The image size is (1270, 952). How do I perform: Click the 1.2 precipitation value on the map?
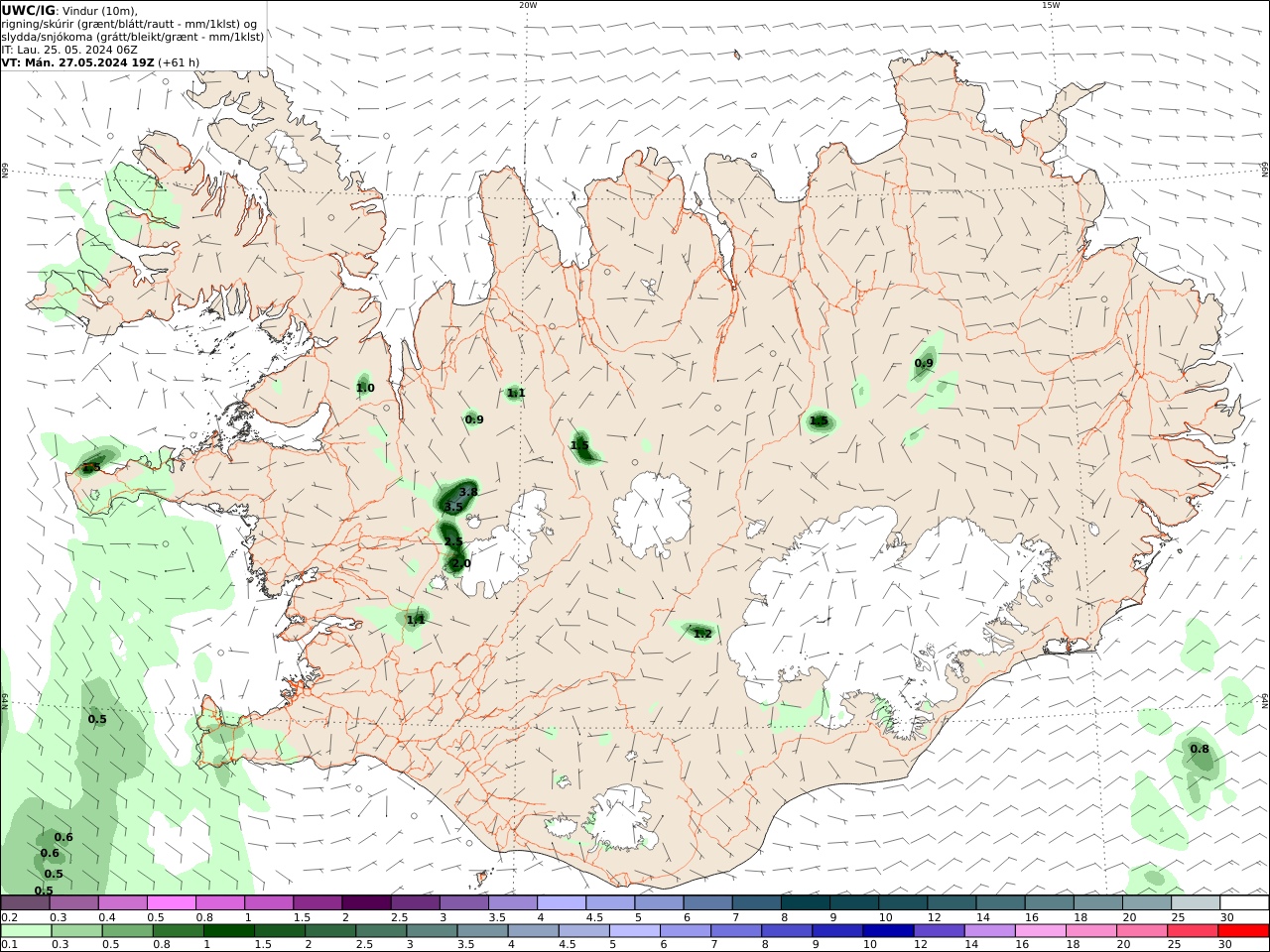click(702, 634)
